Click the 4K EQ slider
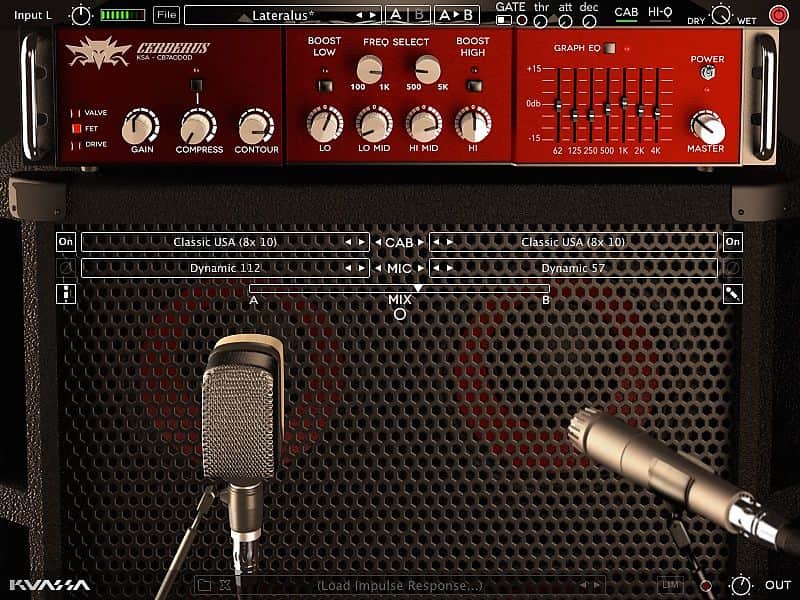Image resolution: width=800 pixels, height=600 pixels. point(657,112)
